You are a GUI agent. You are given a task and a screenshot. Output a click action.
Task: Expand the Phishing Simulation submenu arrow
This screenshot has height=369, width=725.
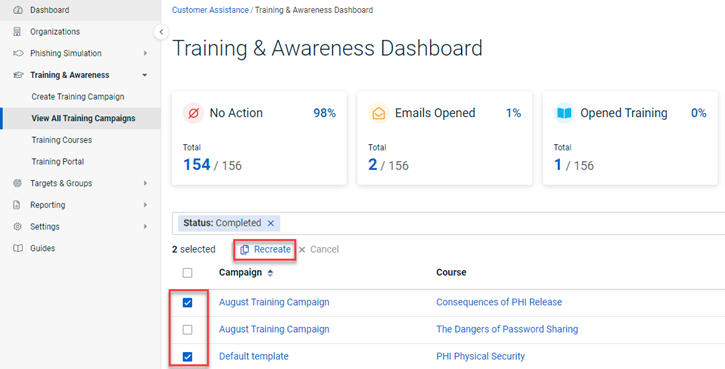click(145, 54)
